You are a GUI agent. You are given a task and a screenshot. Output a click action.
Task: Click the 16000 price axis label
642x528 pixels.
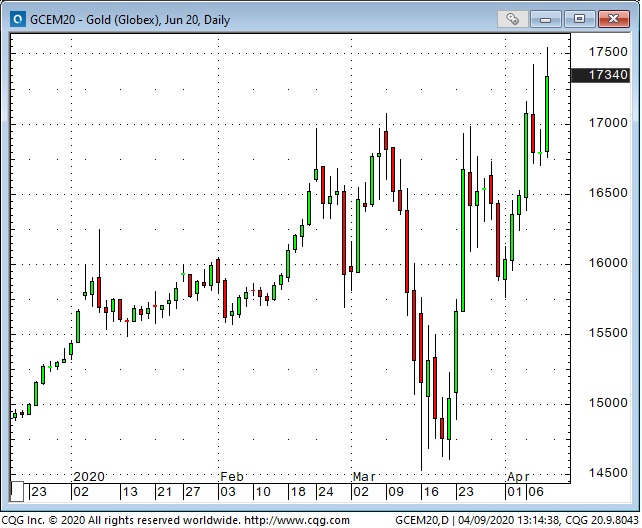[x=608, y=263]
